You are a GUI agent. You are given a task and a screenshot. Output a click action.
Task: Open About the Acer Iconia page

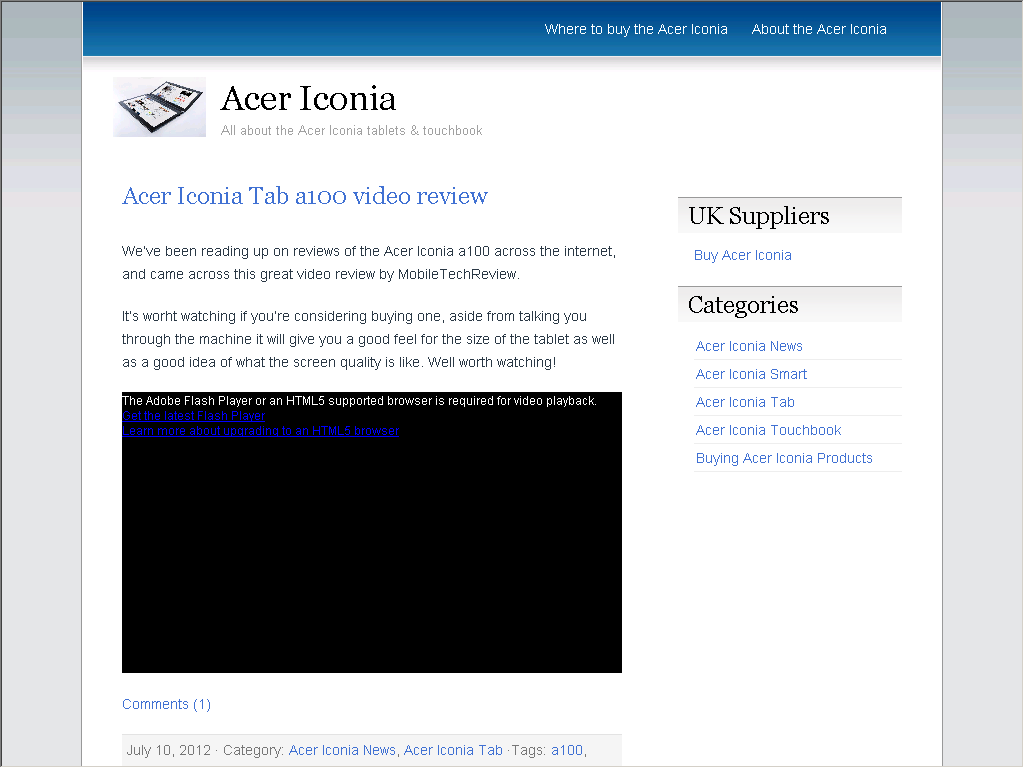click(819, 29)
